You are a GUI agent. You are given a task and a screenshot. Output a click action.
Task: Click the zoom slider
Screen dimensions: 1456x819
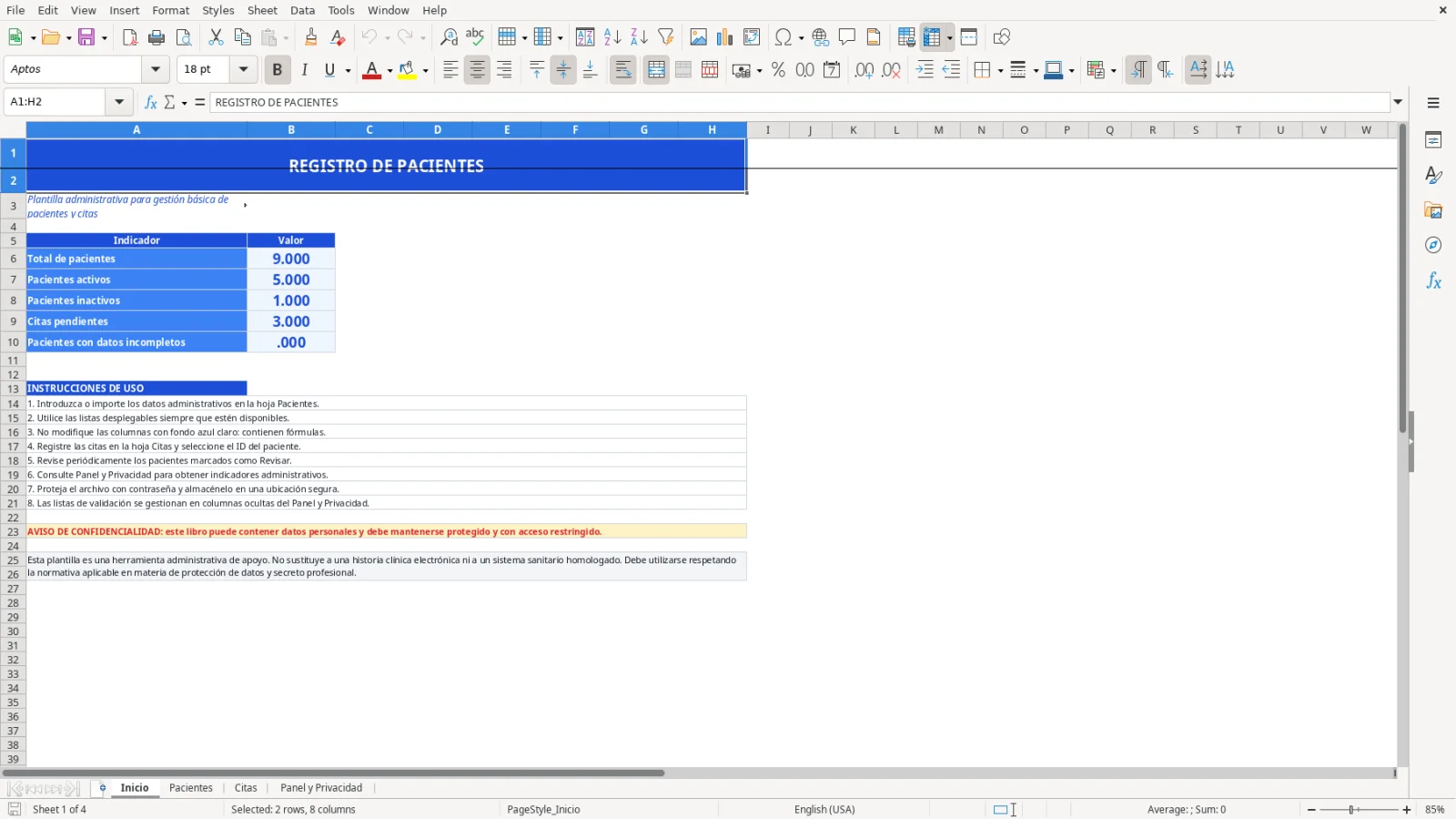[1359, 810]
